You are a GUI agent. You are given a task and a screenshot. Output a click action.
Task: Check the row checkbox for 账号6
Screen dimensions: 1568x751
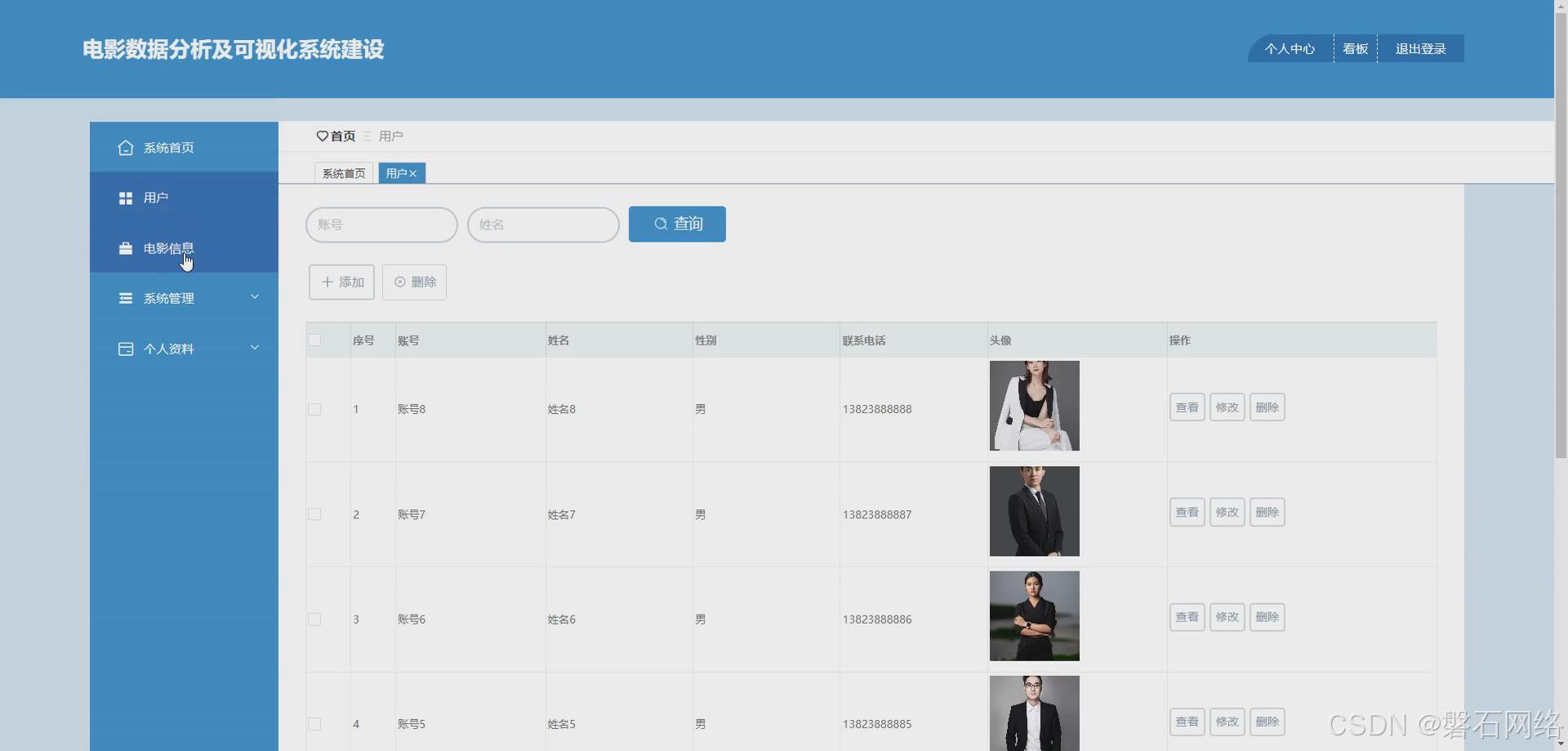pos(314,620)
